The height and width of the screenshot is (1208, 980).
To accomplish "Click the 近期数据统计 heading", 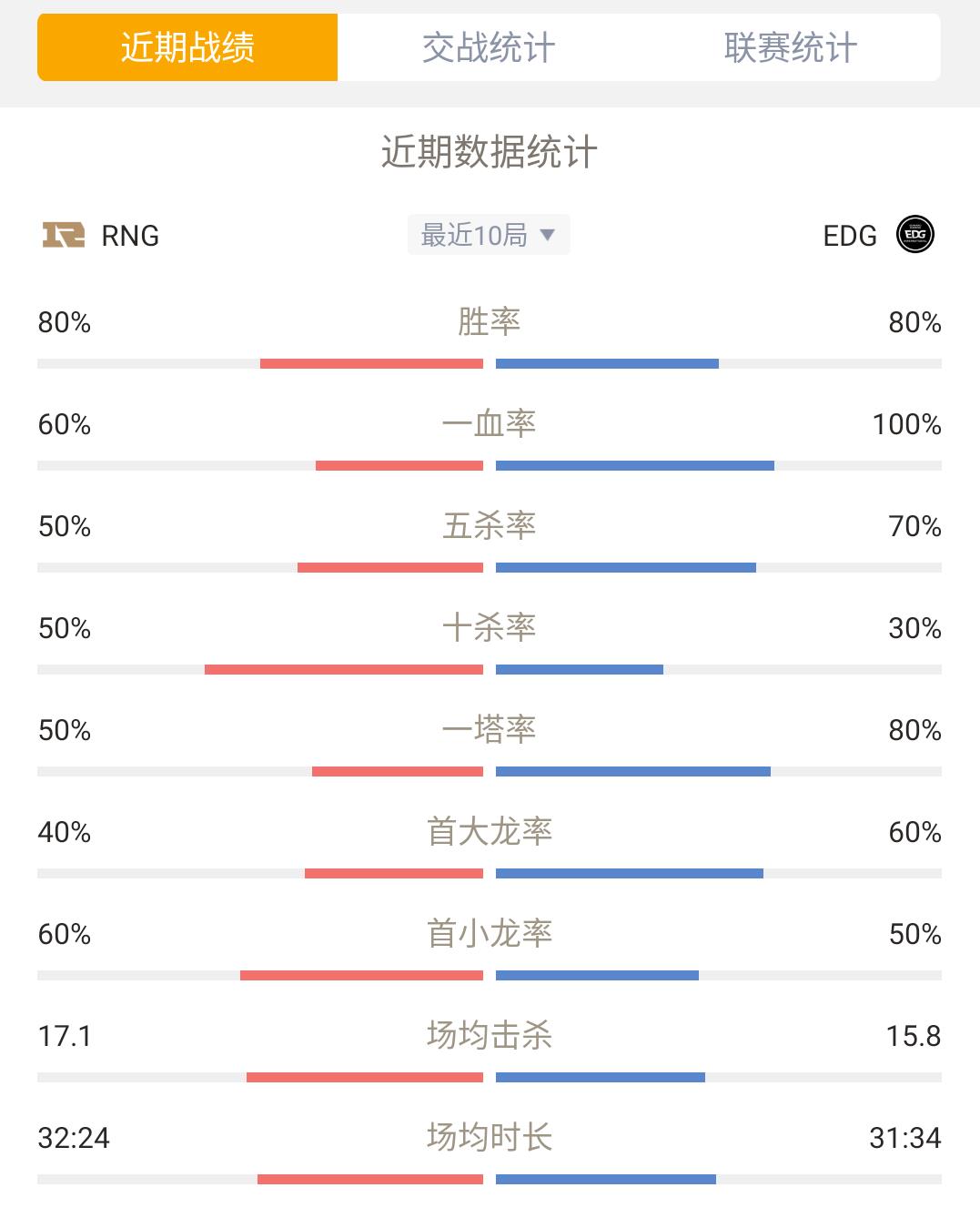I will coord(489,152).
